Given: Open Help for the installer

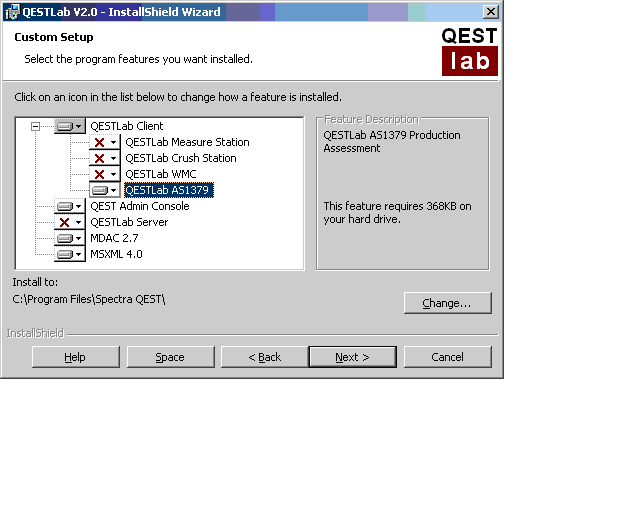Looking at the screenshot, I should pyautogui.click(x=75, y=357).
